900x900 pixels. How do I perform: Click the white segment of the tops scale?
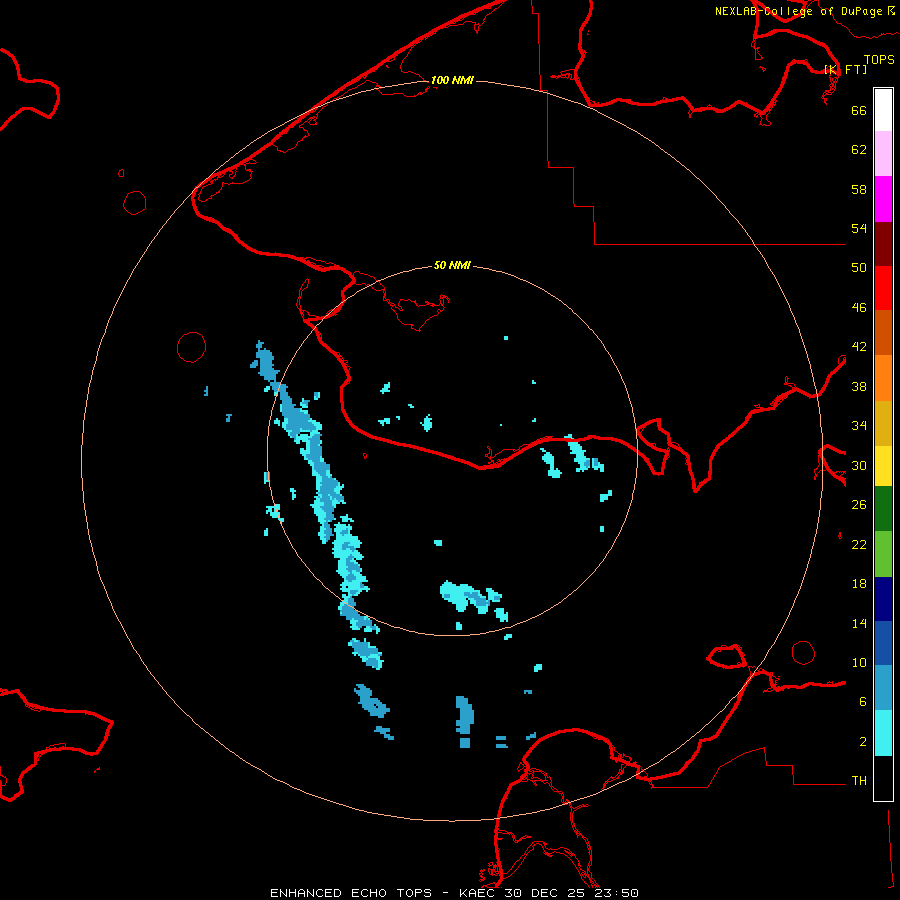(x=883, y=110)
